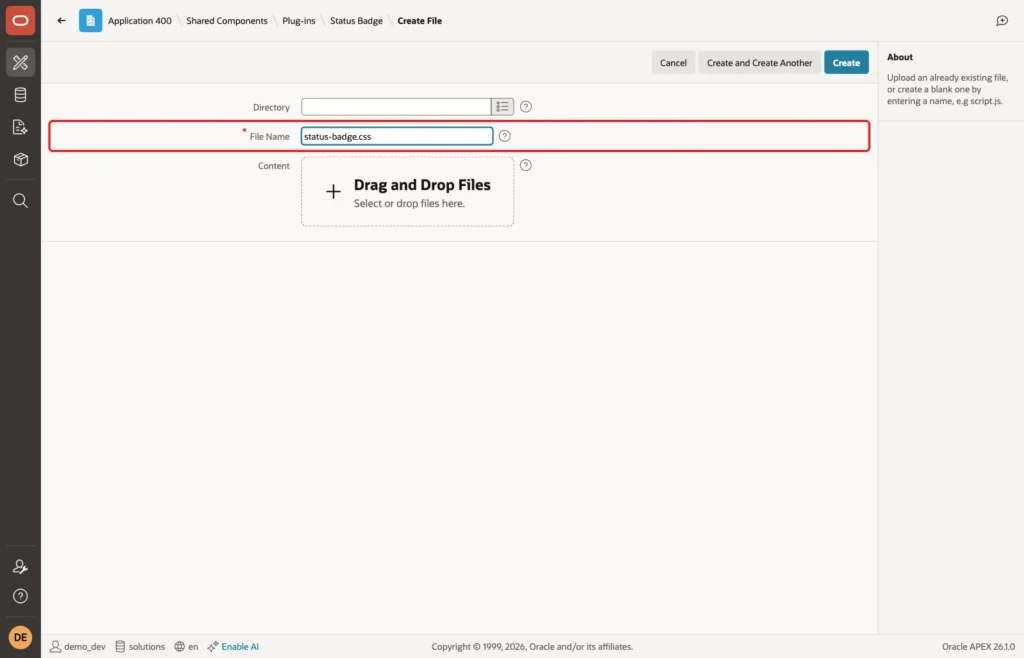
Task: Click the demo_dev user icon in footer
Action: [56, 646]
